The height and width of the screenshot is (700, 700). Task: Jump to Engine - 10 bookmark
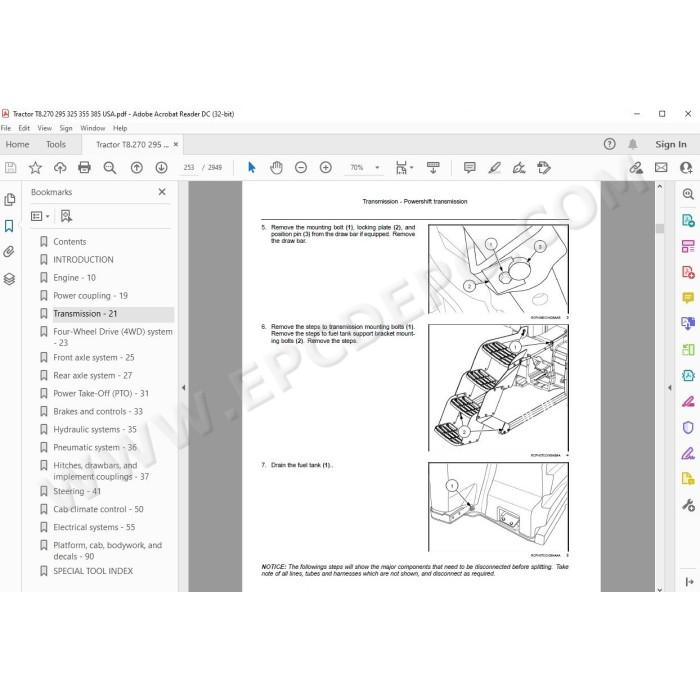point(75,278)
